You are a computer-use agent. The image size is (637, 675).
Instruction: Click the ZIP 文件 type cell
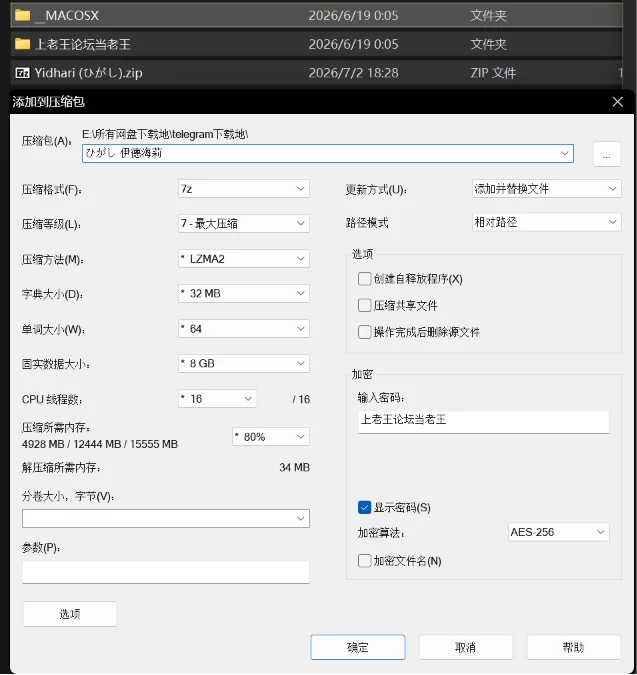coord(493,73)
